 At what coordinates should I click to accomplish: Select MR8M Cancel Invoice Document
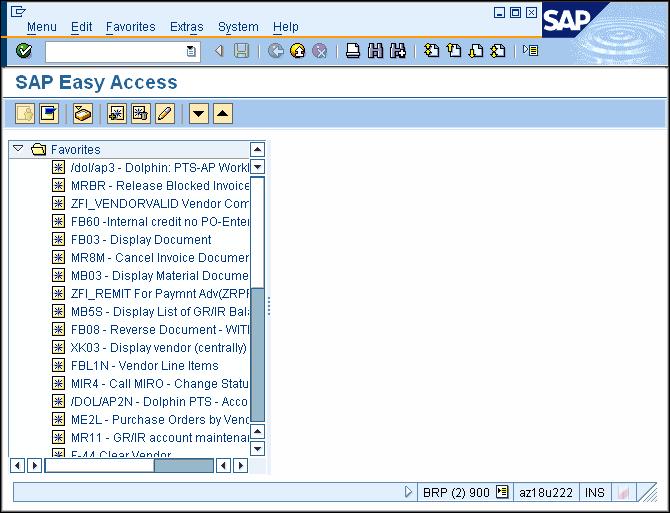(x=160, y=258)
